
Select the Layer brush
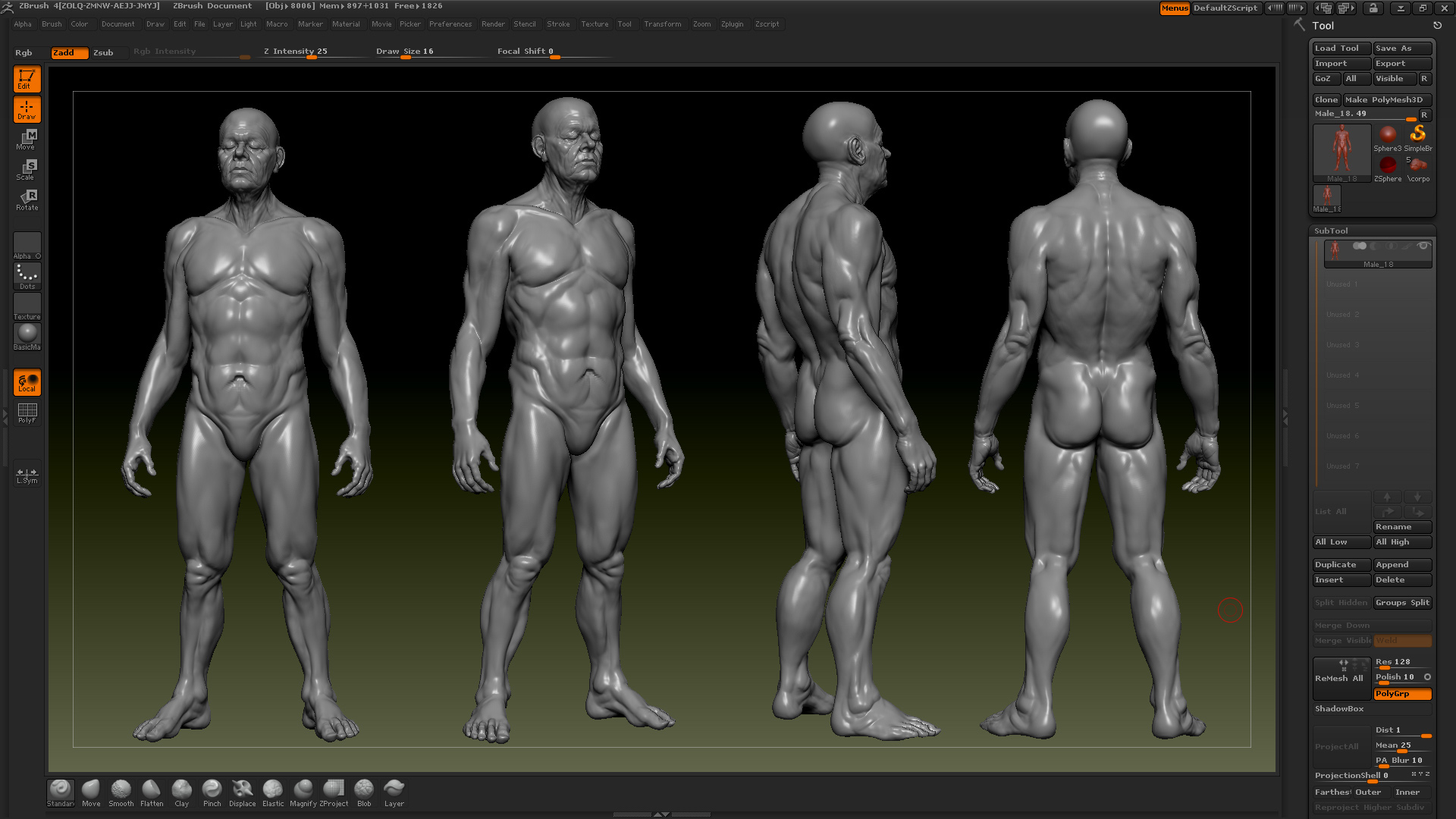click(x=394, y=792)
